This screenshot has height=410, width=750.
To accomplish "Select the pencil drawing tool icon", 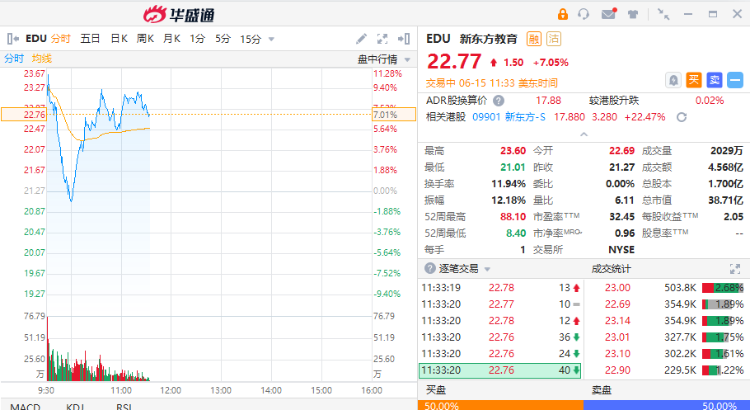I will click(x=362, y=39).
